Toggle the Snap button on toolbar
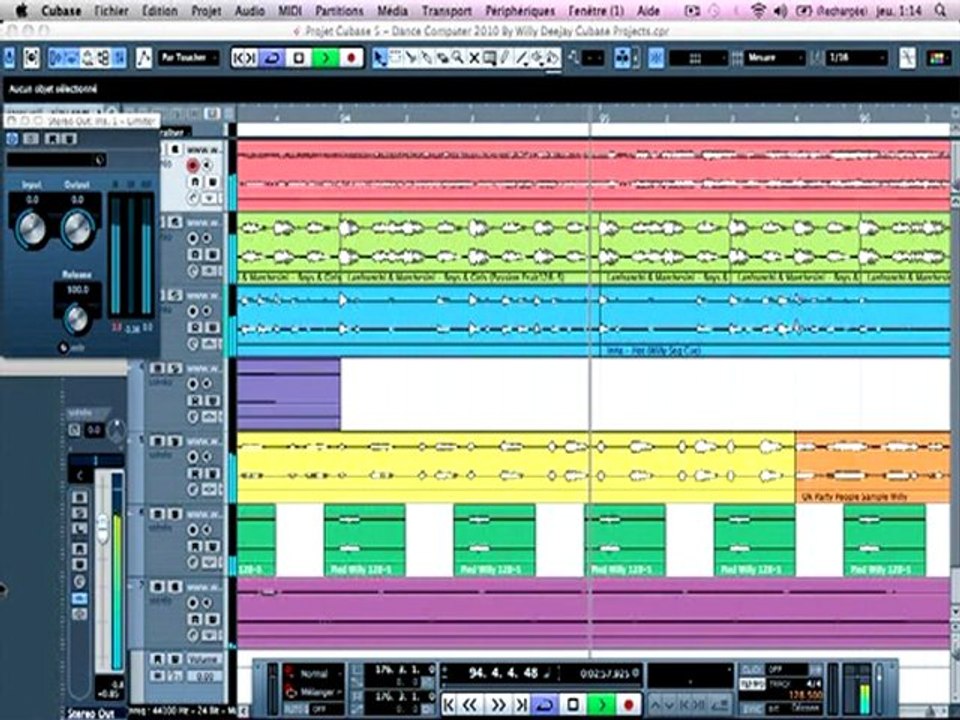 656,58
